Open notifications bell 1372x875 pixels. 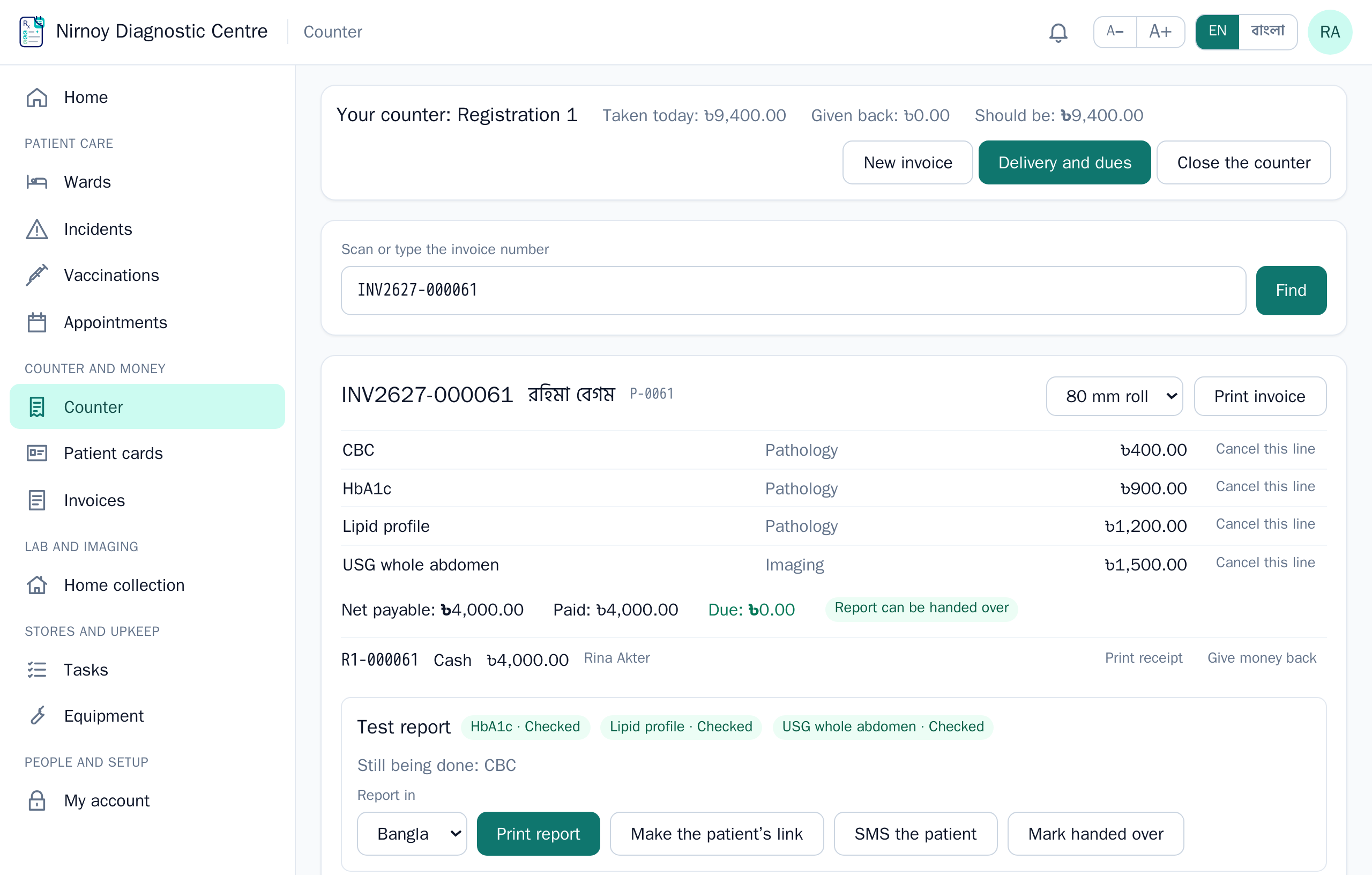pyautogui.click(x=1058, y=32)
